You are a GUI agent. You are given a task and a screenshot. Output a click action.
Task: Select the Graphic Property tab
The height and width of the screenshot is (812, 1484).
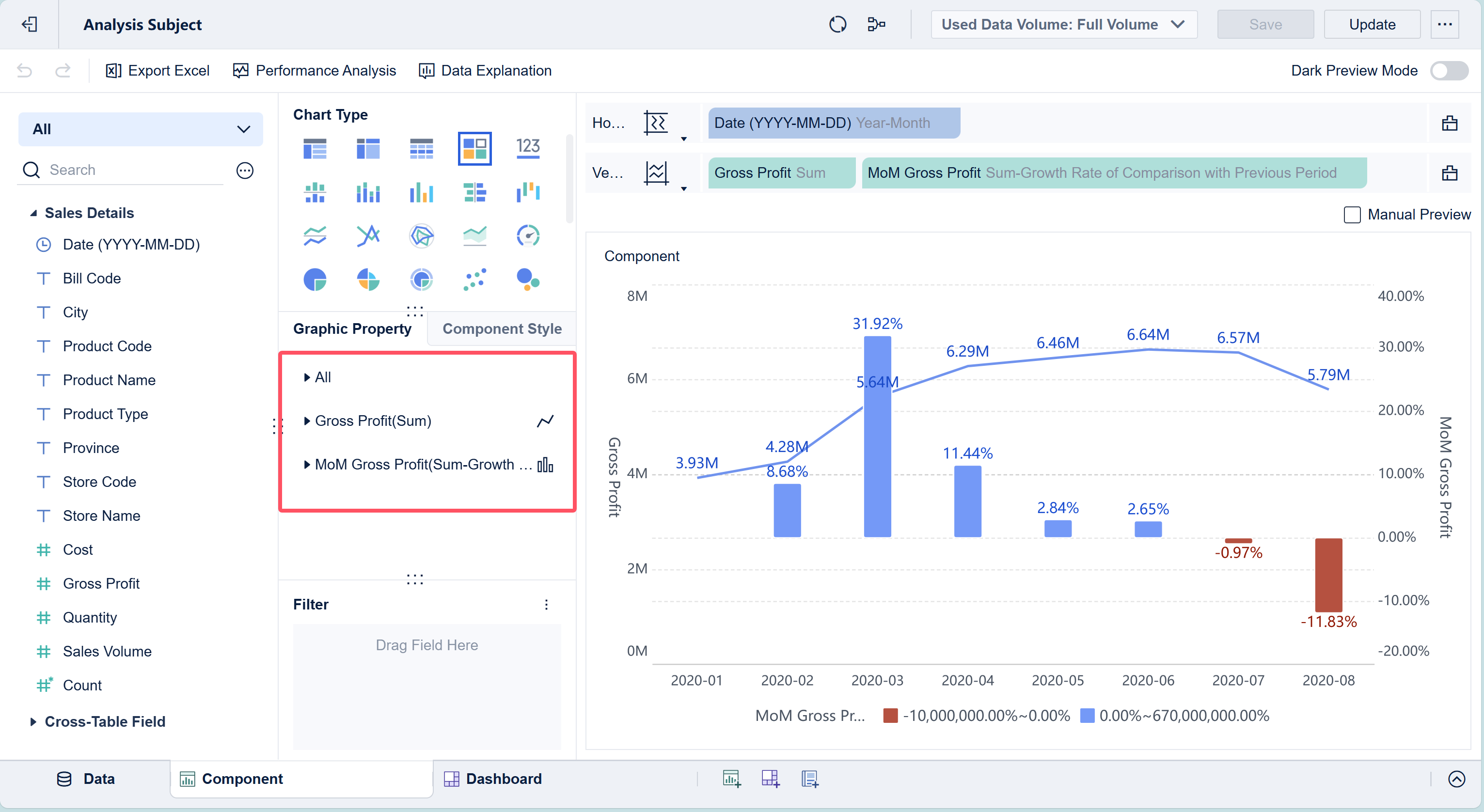tap(352, 329)
